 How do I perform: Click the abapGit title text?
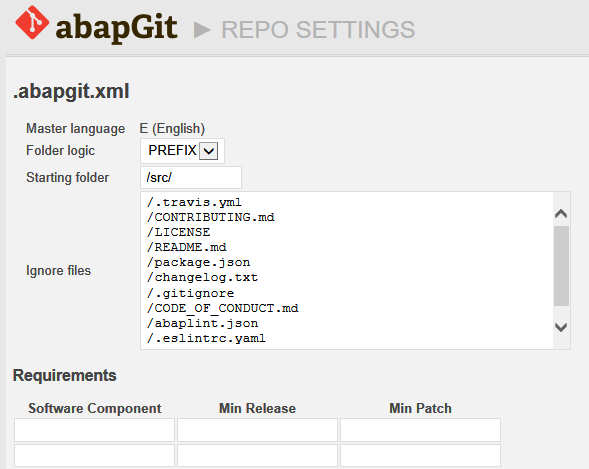pyautogui.click(x=116, y=28)
